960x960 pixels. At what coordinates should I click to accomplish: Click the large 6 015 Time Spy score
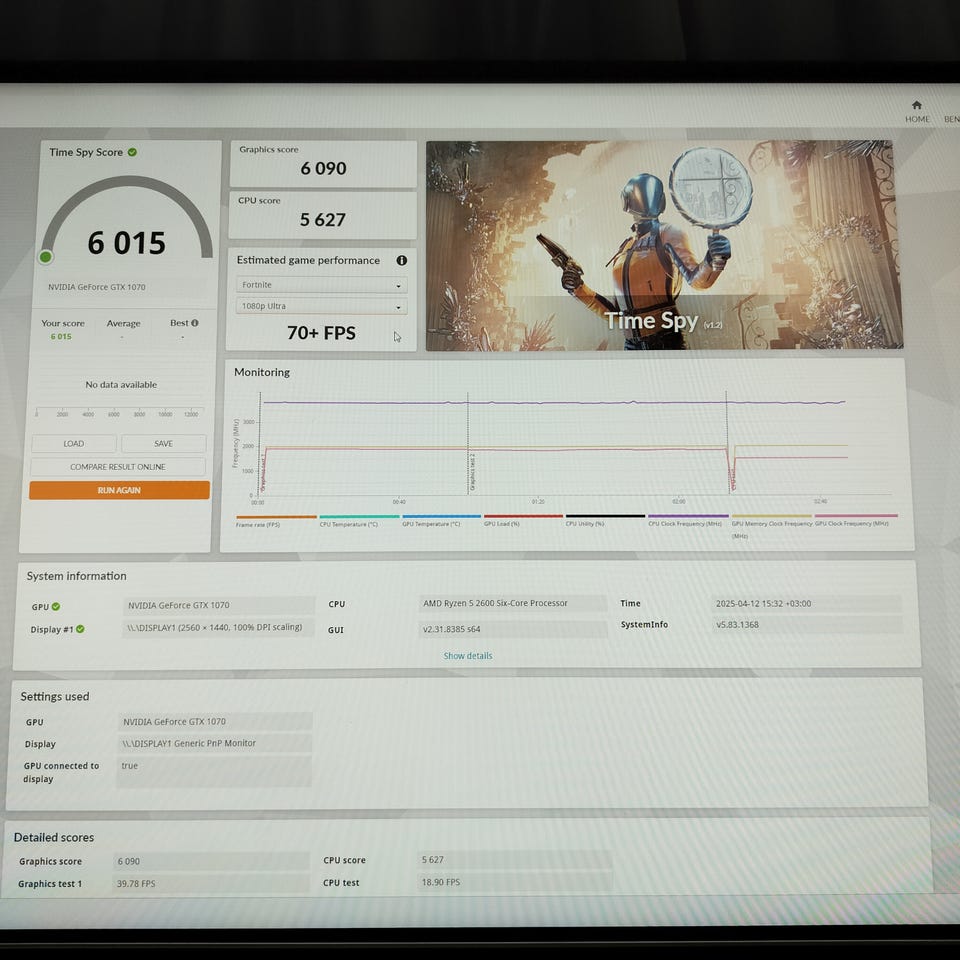click(126, 243)
